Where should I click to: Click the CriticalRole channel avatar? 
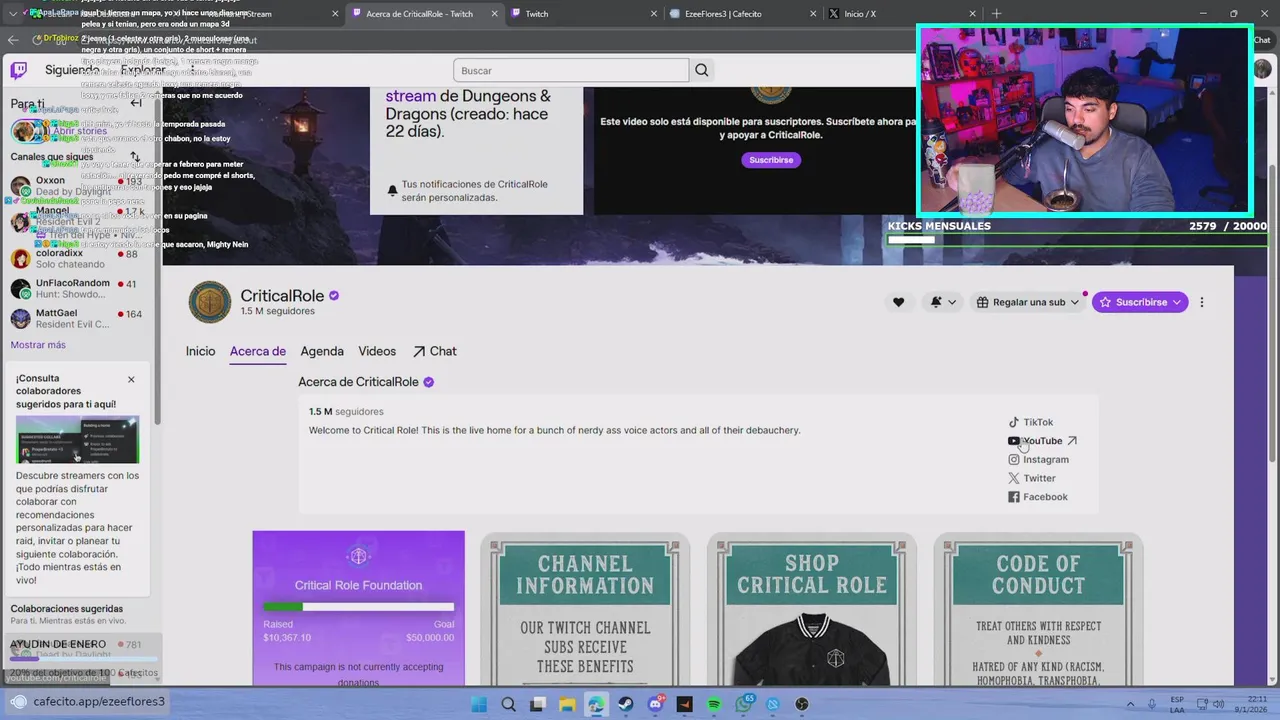point(210,302)
